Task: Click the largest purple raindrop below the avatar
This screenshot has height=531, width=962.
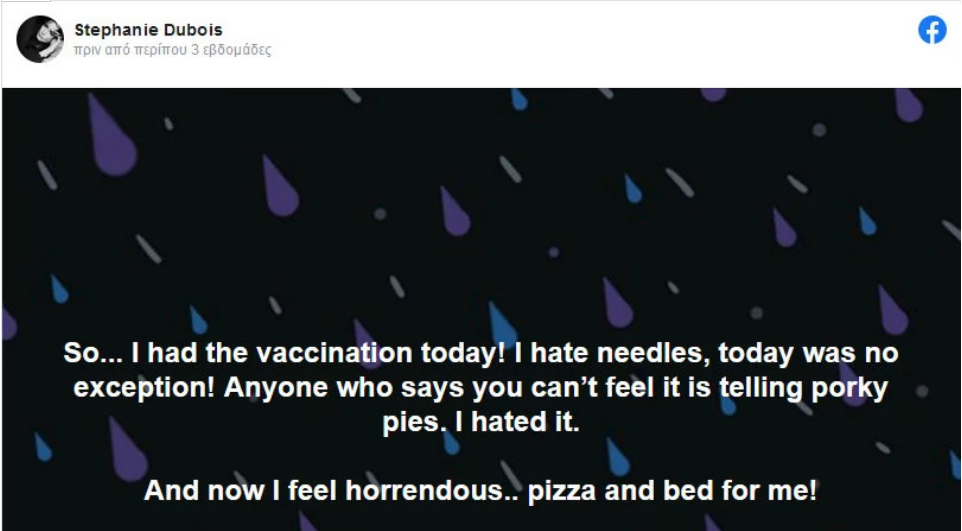Action: coord(111,135)
